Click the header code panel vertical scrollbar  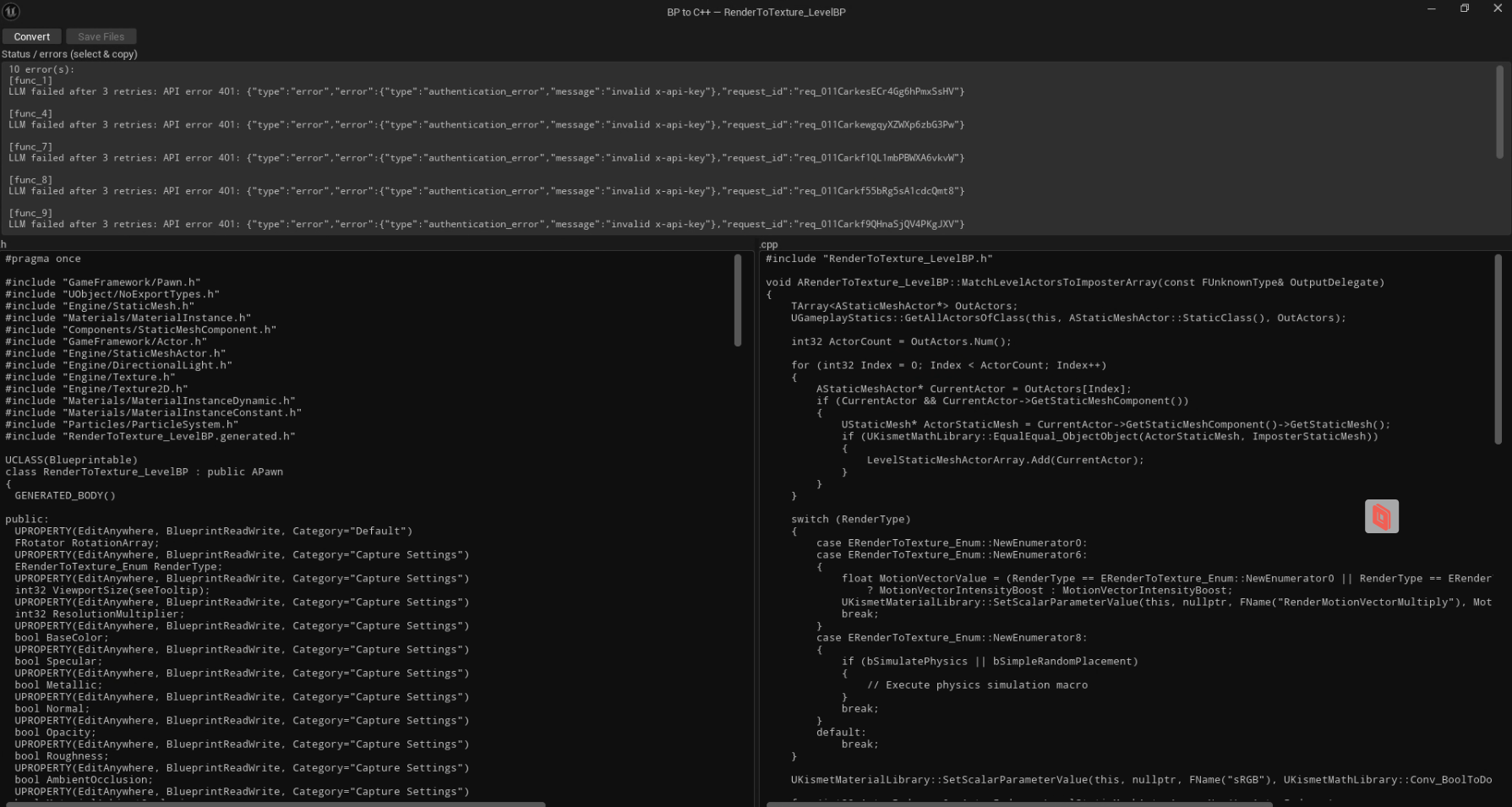pos(737,300)
